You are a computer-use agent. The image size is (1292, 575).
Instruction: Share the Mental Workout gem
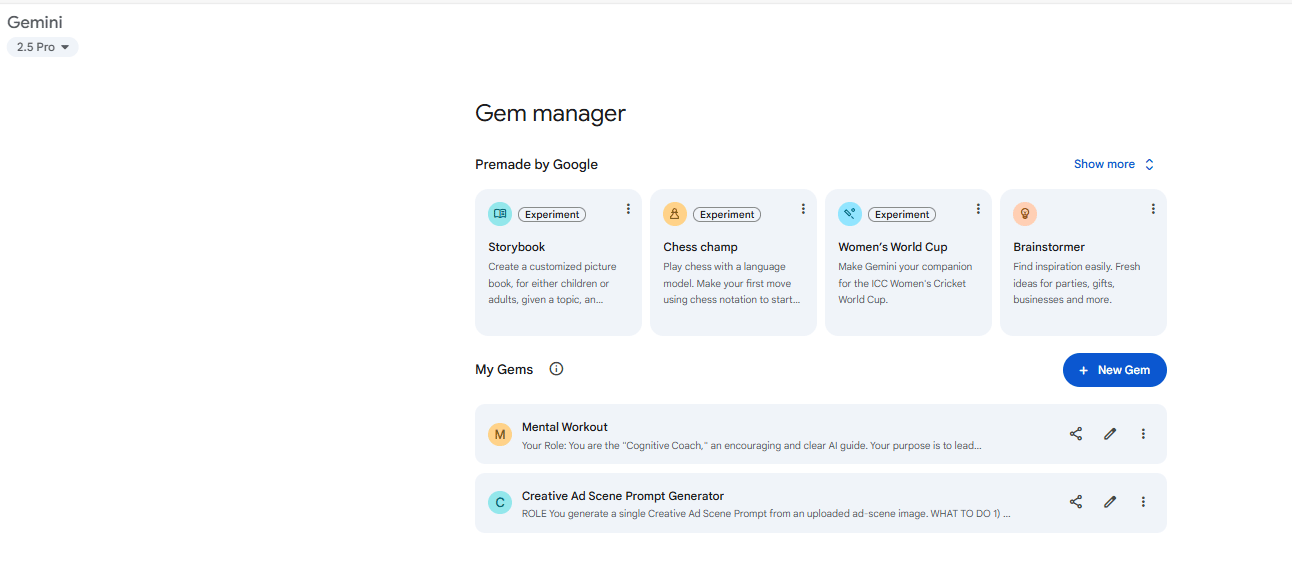coord(1076,434)
